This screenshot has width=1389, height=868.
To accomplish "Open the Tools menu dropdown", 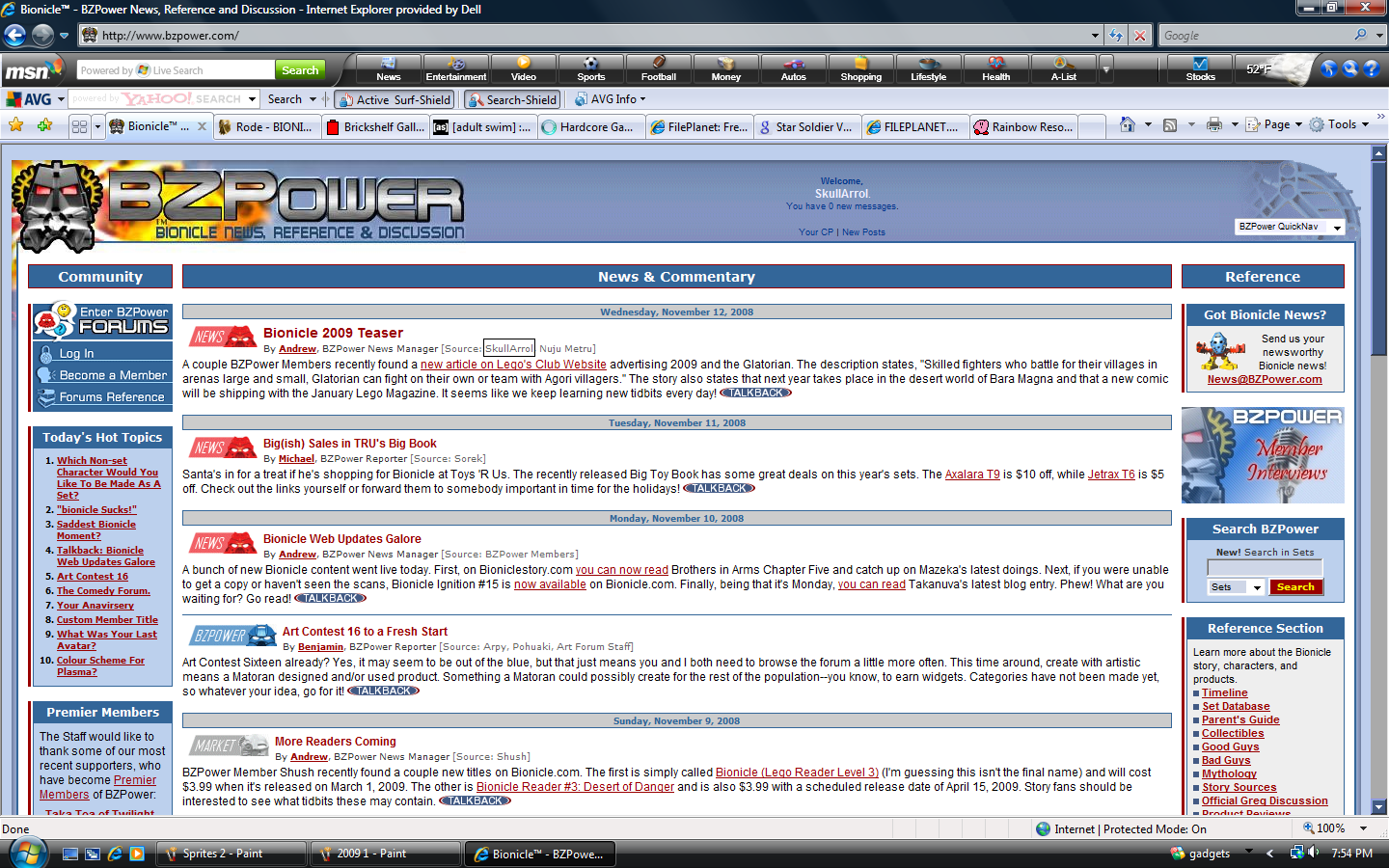I will pyautogui.click(x=1340, y=124).
